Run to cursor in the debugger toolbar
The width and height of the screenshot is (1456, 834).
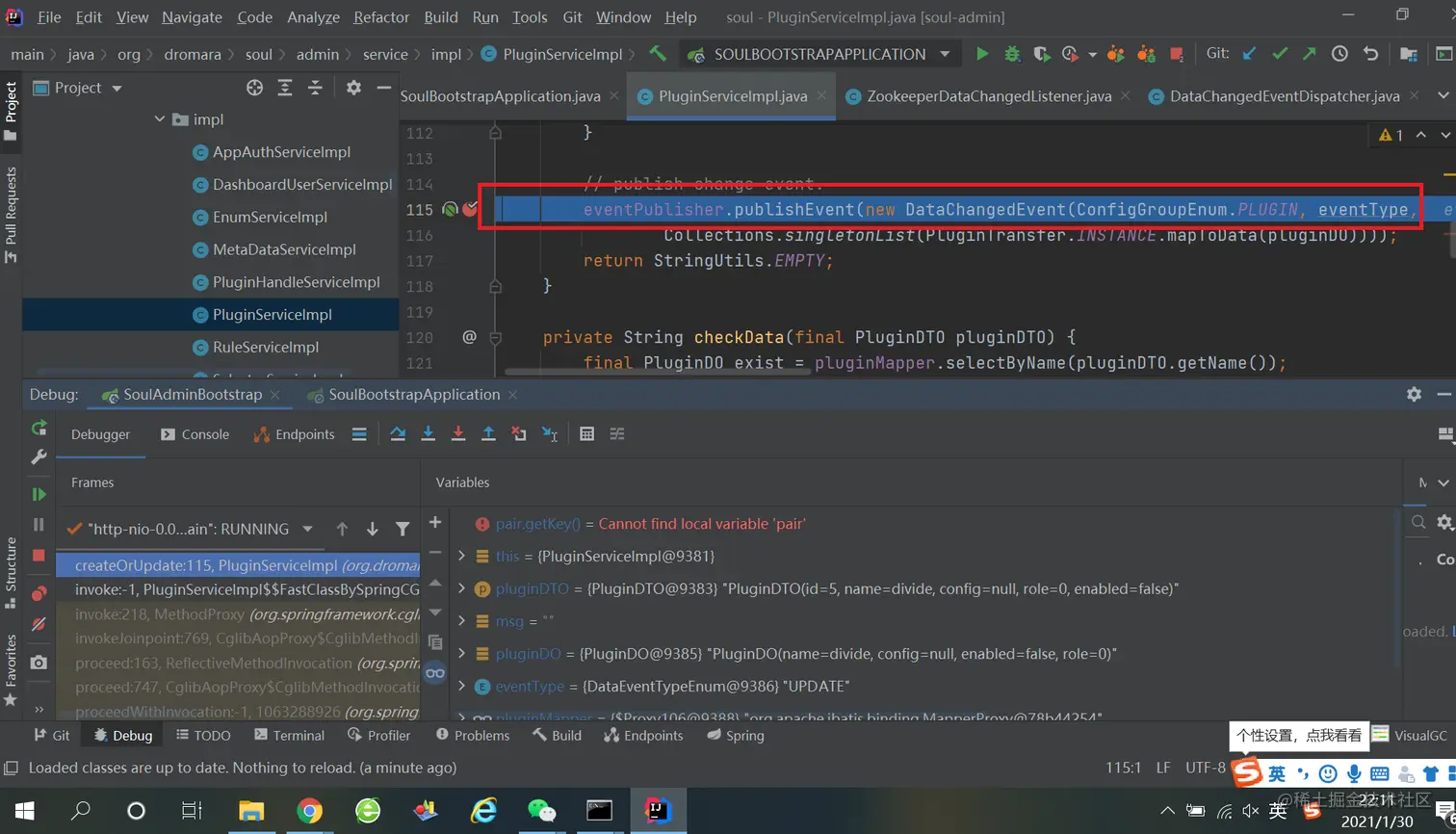tap(550, 434)
